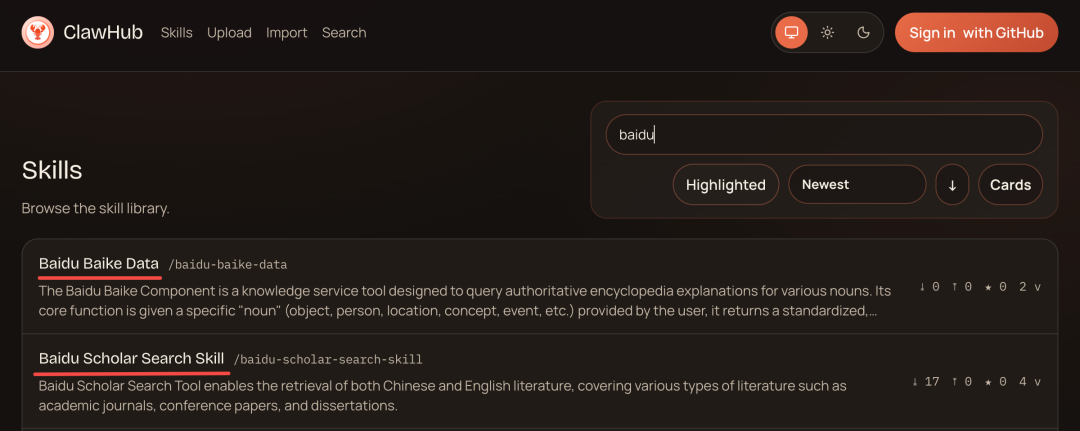The width and height of the screenshot is (1080, 431).
Task: Open the Upload nav item
Action: [x=229, y=33]
